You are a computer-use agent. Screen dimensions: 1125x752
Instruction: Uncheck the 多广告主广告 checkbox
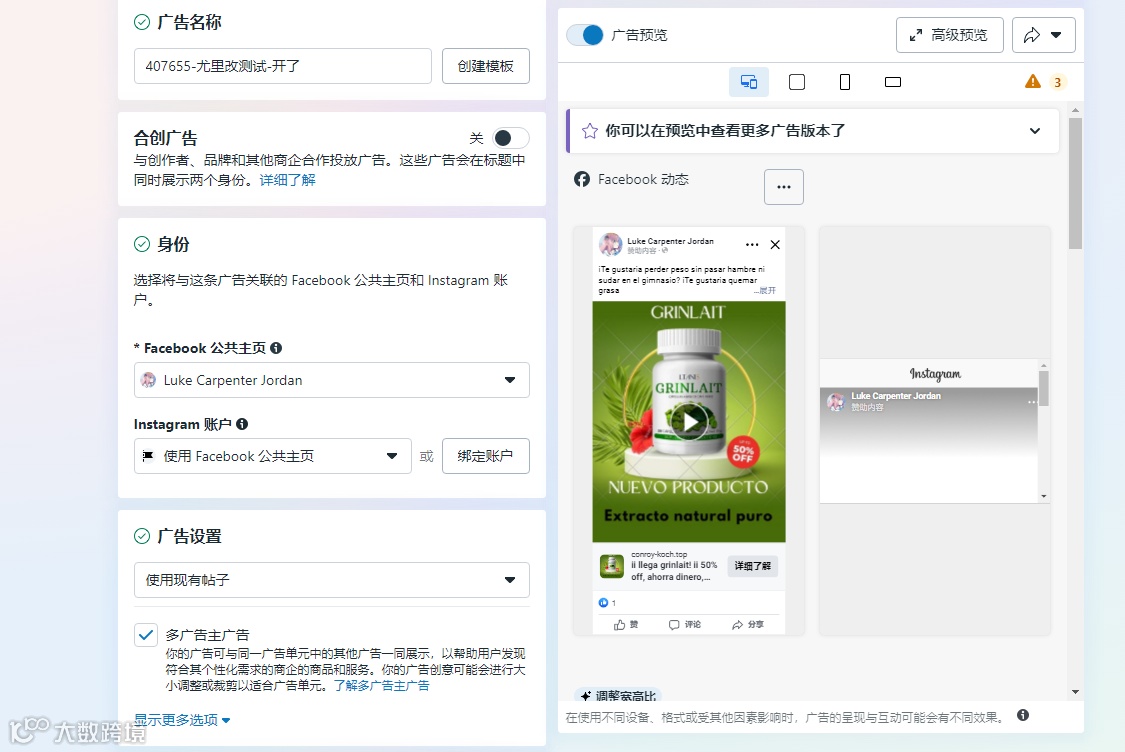pos(146,635)
